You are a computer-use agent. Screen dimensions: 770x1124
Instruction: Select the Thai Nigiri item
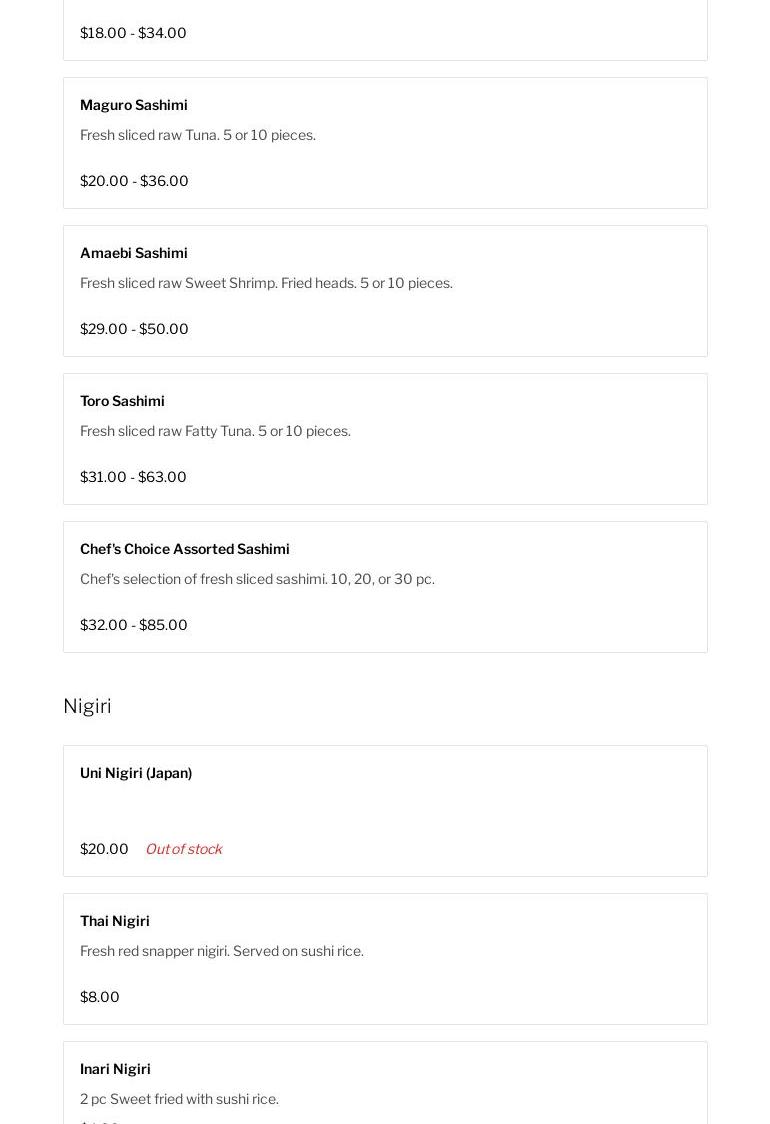tap(115, 921)
